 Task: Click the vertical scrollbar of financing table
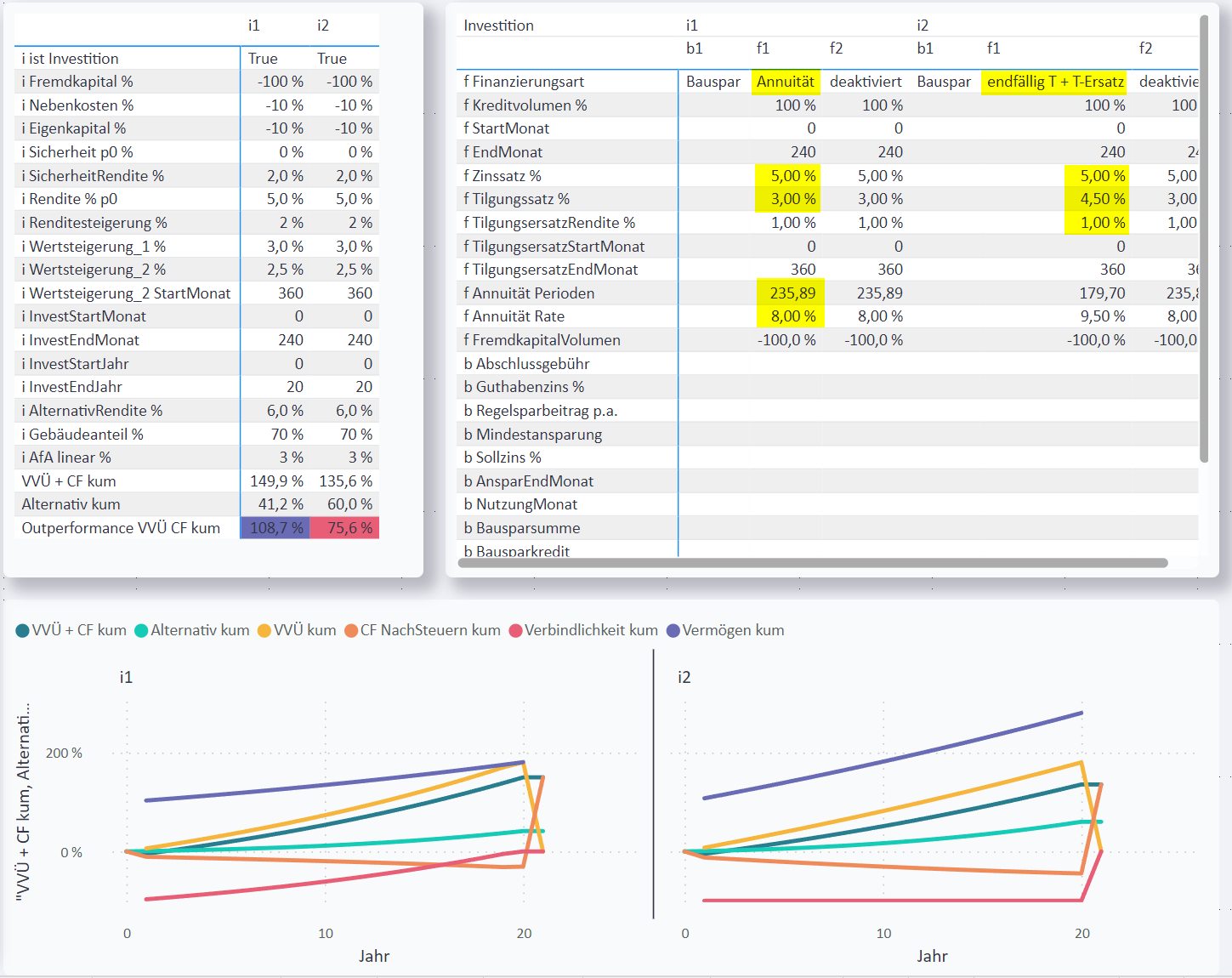click(1204, 239)
